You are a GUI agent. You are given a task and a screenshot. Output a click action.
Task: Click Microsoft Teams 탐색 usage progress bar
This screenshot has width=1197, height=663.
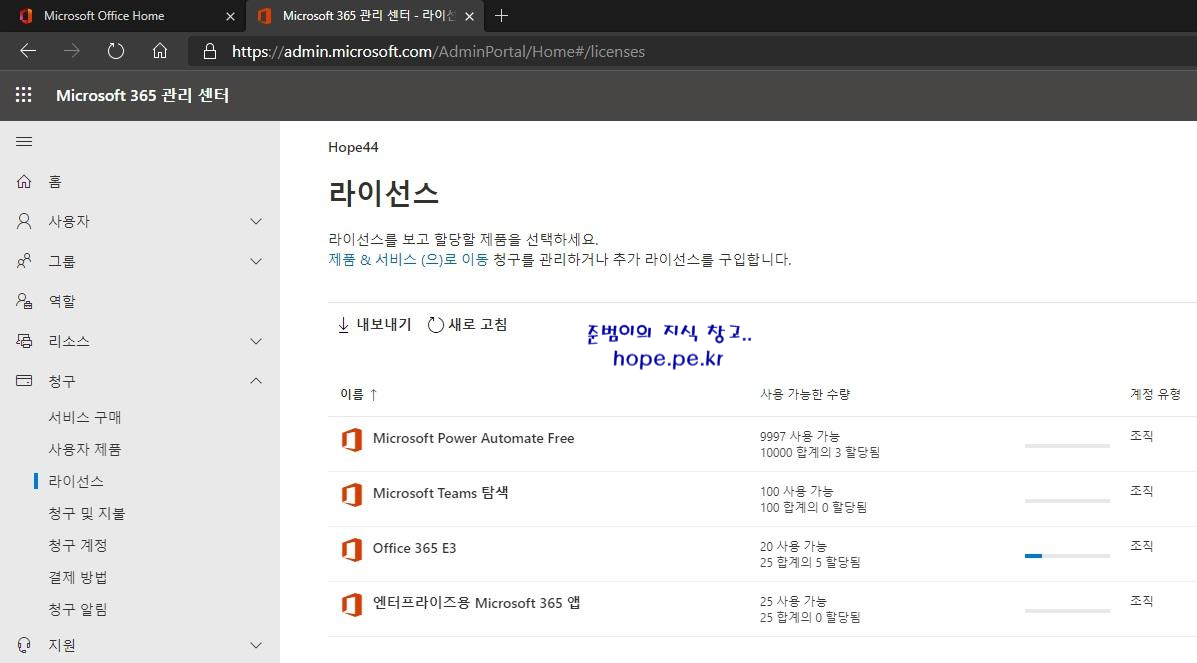[x=1067, y=501]
